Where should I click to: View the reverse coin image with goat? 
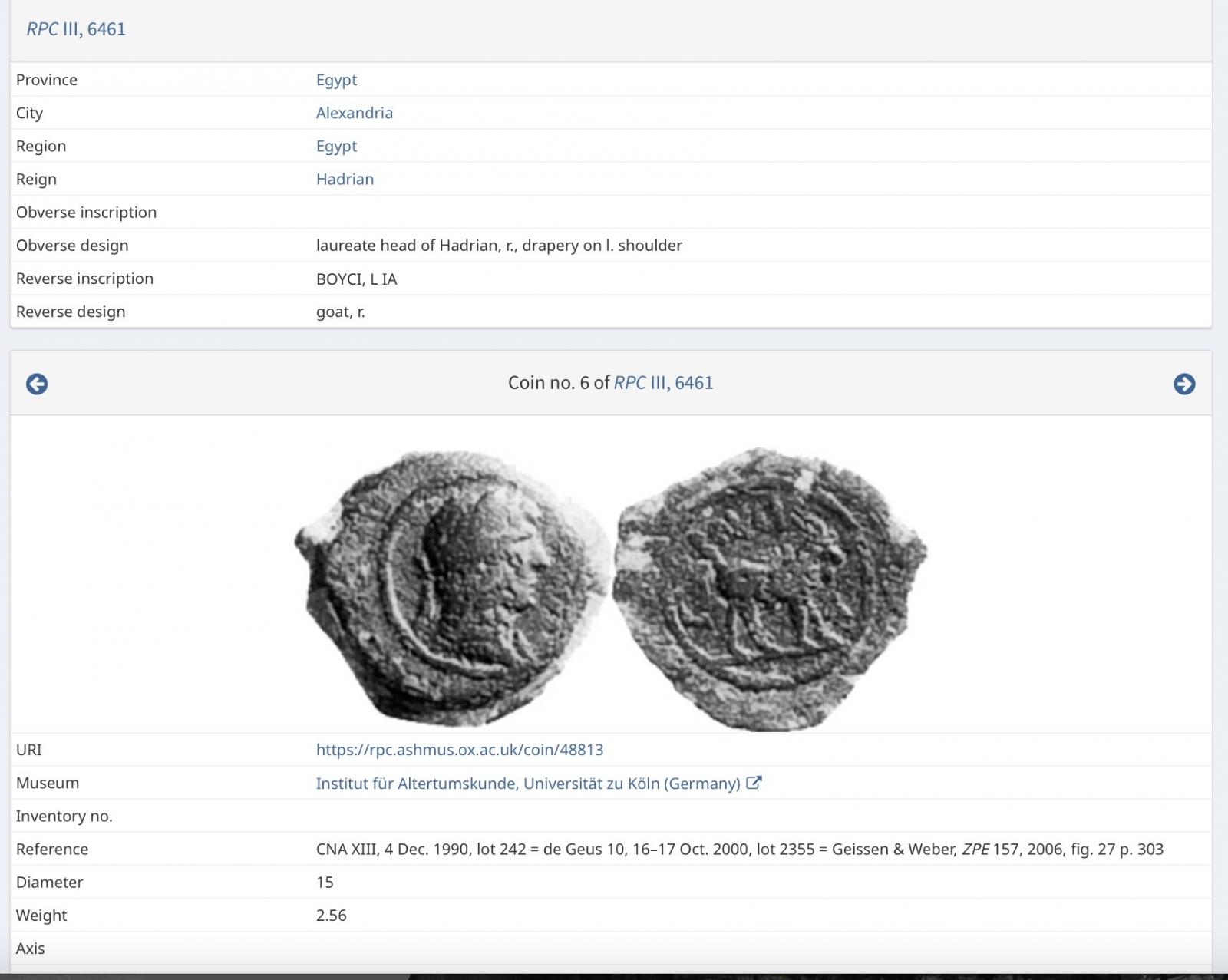point(770,589)
